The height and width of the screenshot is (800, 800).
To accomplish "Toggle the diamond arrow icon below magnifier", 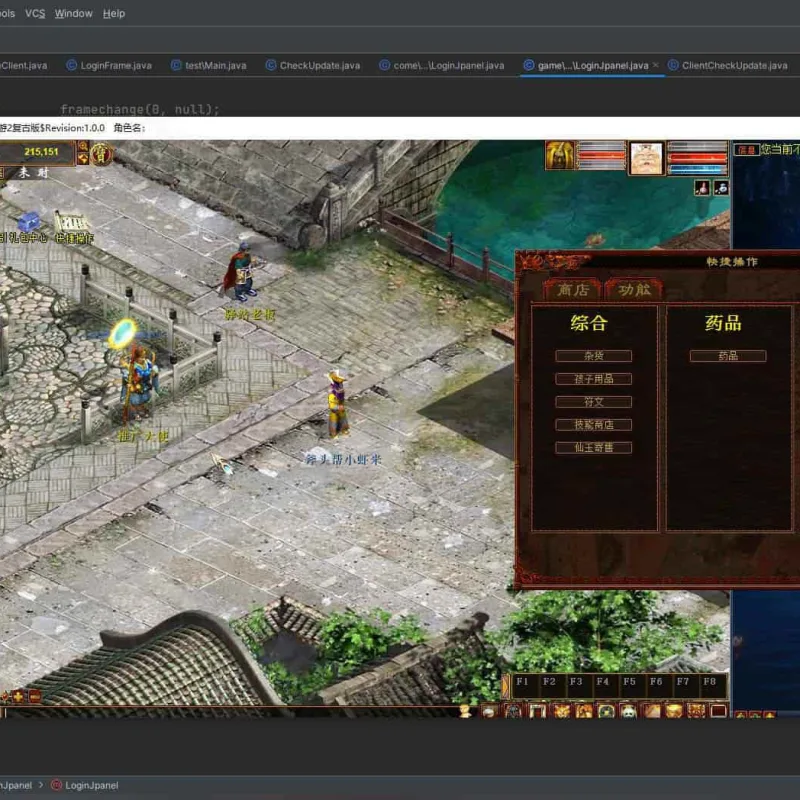I will pos(83,159).
